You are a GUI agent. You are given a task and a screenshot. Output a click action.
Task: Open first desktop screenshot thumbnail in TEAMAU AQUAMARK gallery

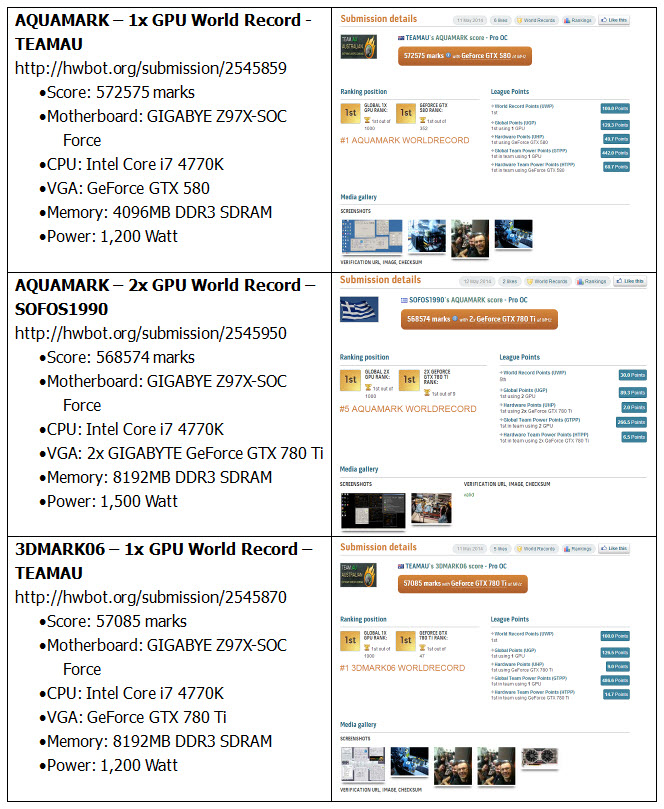tap(371, 236)
